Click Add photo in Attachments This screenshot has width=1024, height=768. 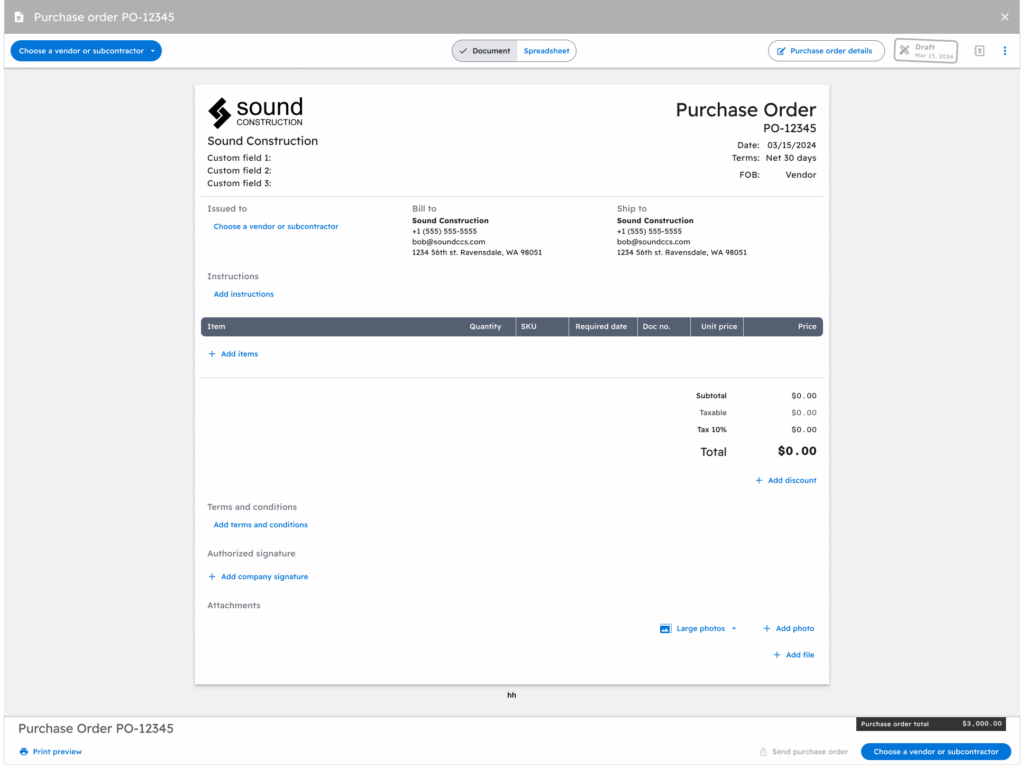(795, 629)
